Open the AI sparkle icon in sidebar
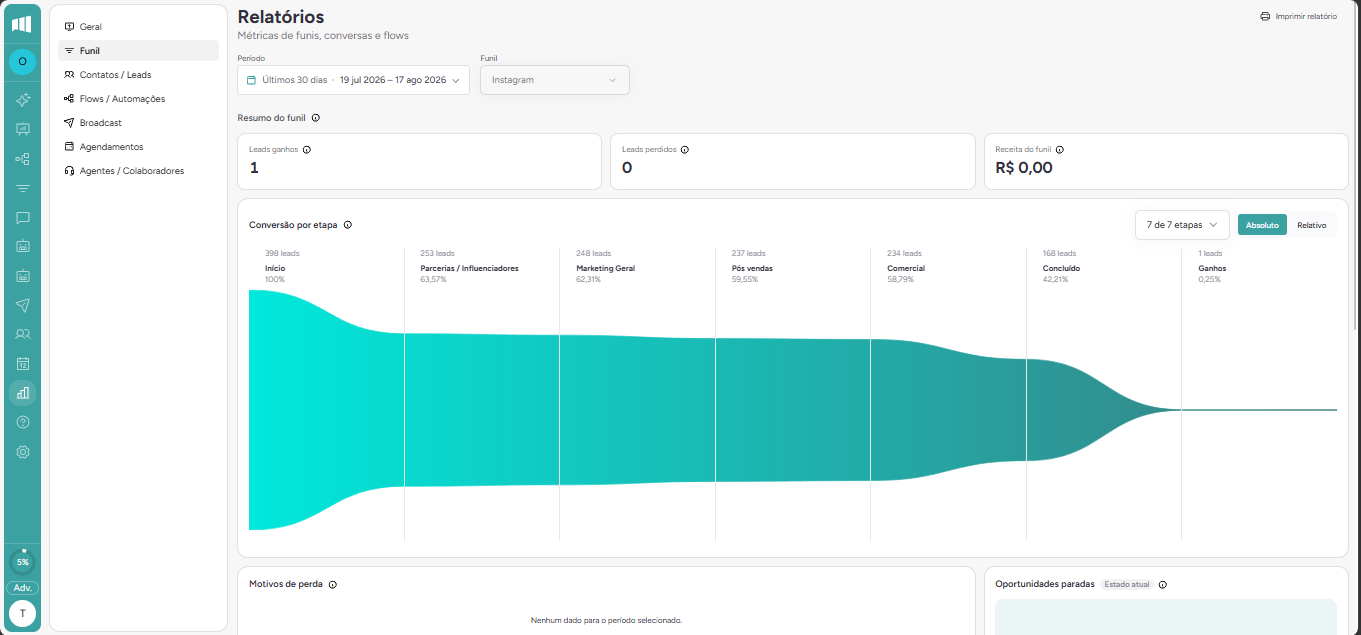The image size is (1361, 635). click(22, 100)
